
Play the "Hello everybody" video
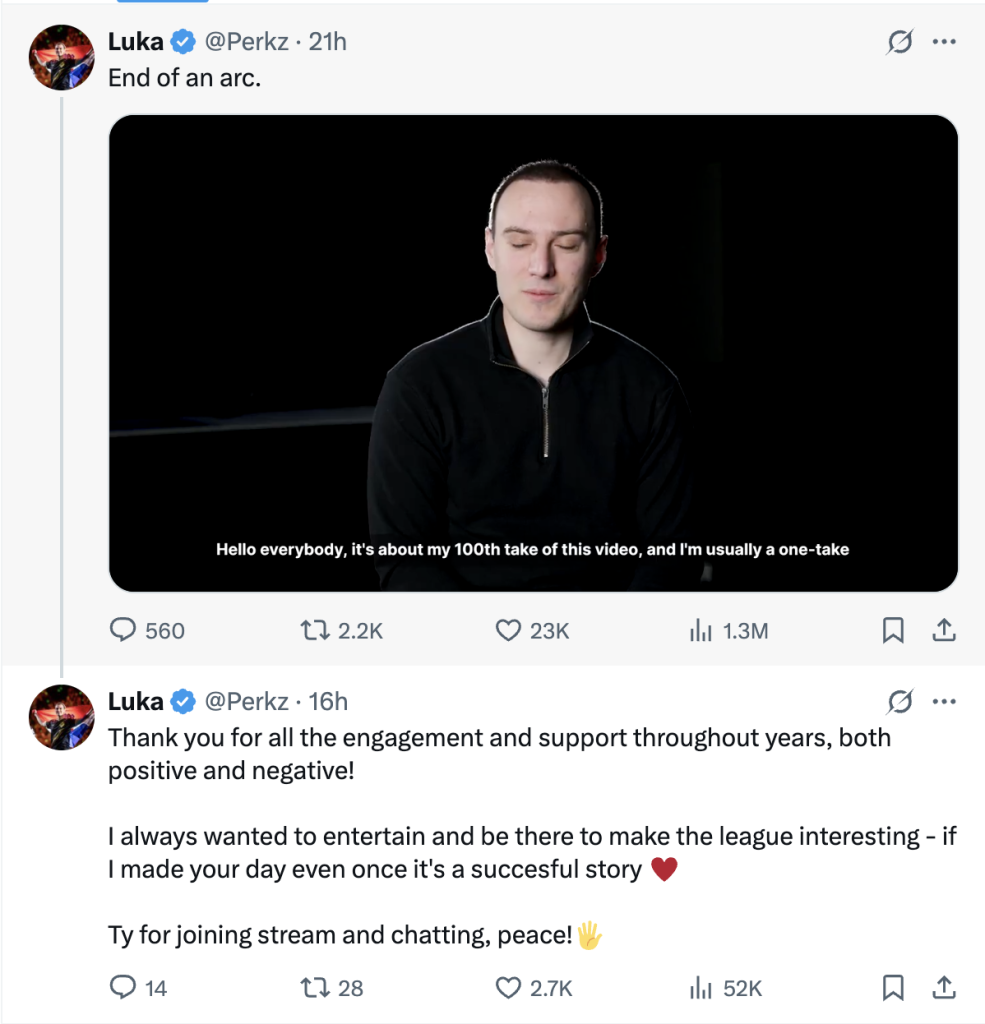click(533, 352)
